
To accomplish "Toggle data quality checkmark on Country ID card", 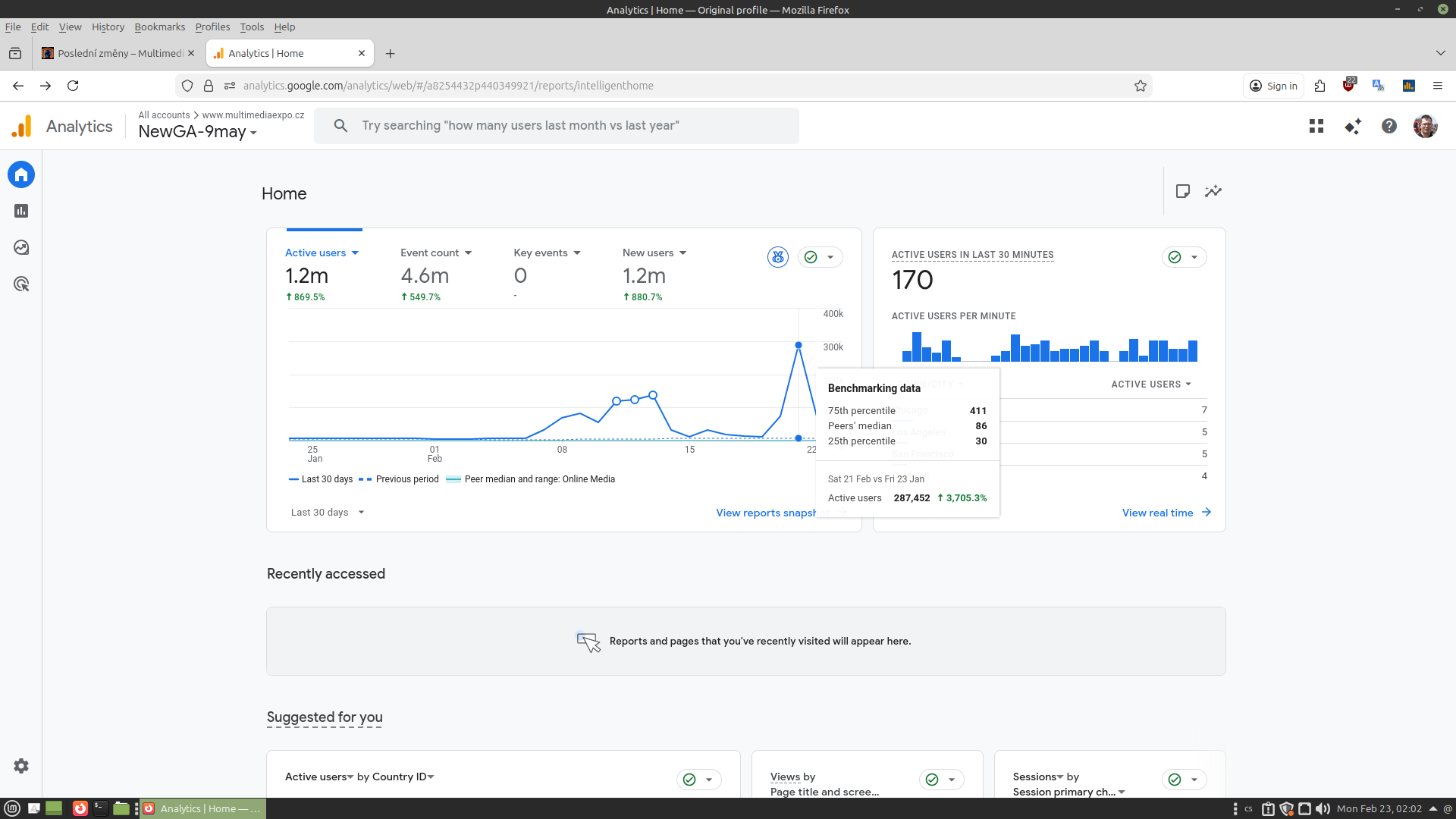I will click(x=689, y=780).
